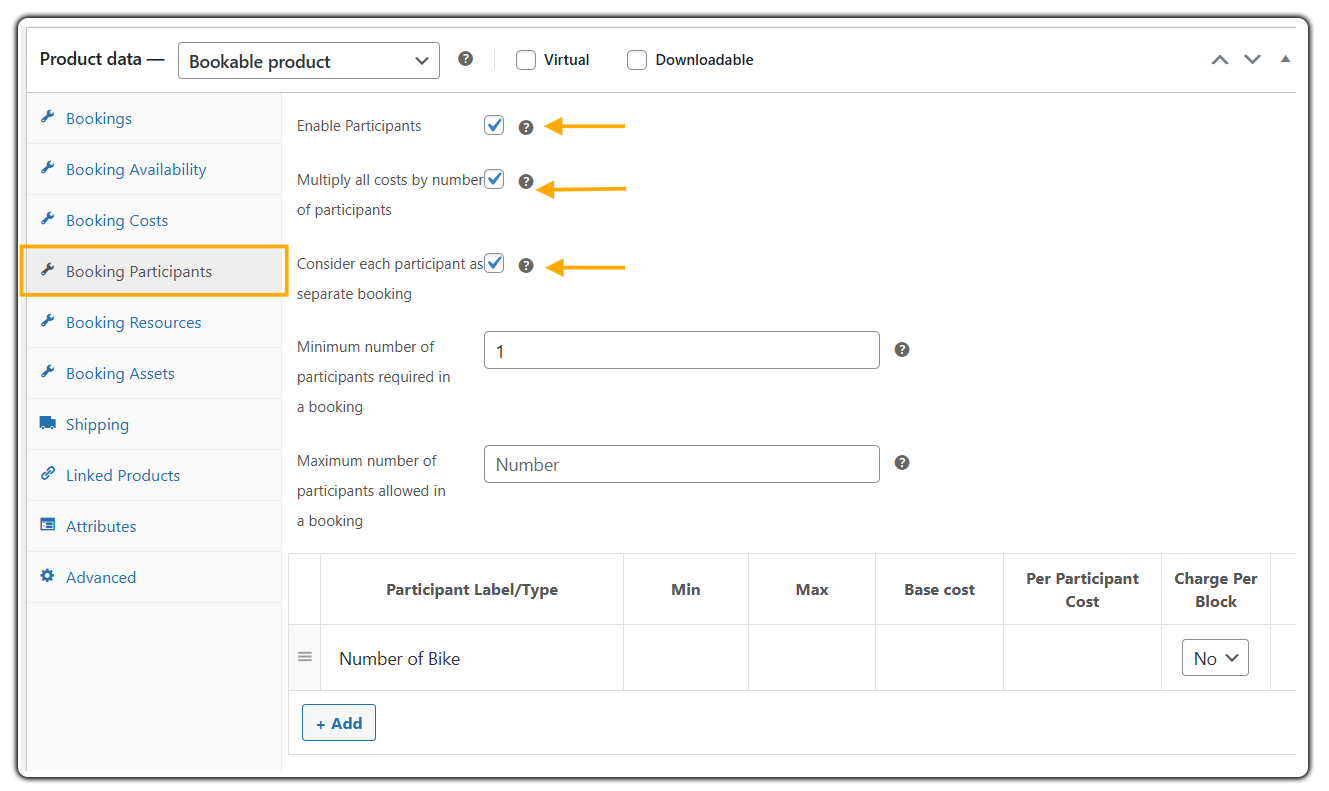This screenshot has height=791, width=1329.
Task: Open the Bookings tab
Action: pyautogui.click(x=154, y=118)
